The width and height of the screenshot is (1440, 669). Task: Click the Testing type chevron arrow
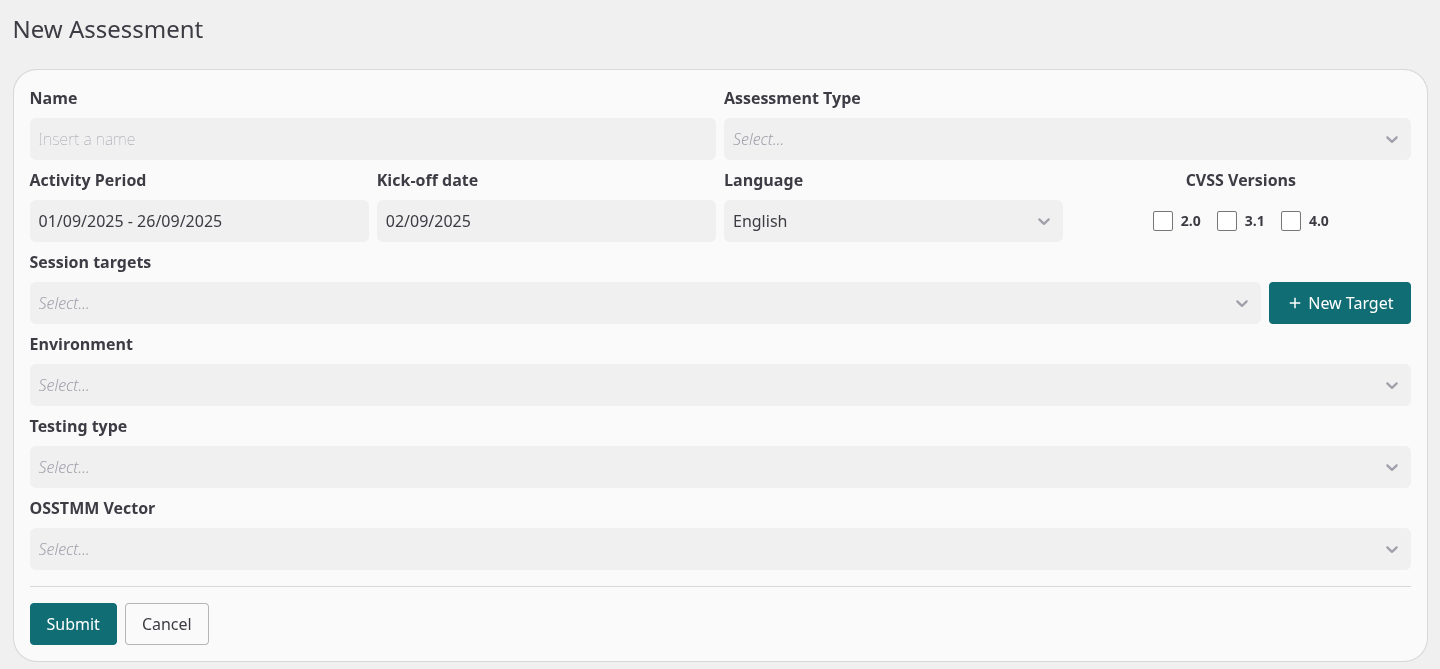point(1392,468)
